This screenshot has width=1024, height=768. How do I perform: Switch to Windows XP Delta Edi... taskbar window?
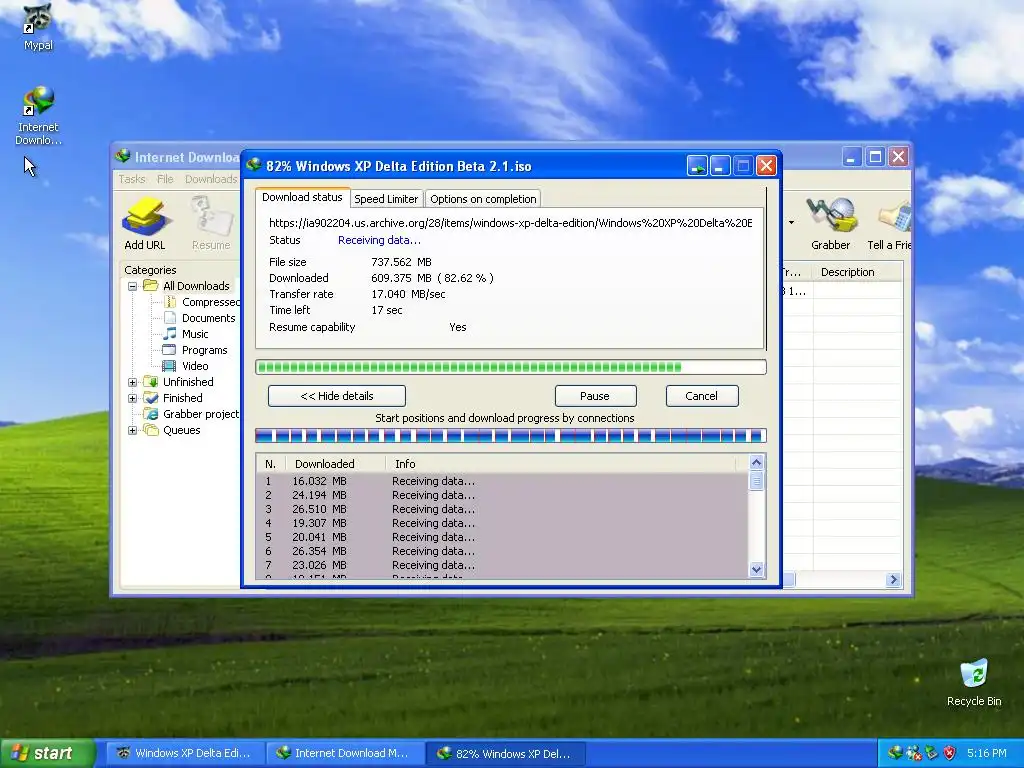point(185,753)
